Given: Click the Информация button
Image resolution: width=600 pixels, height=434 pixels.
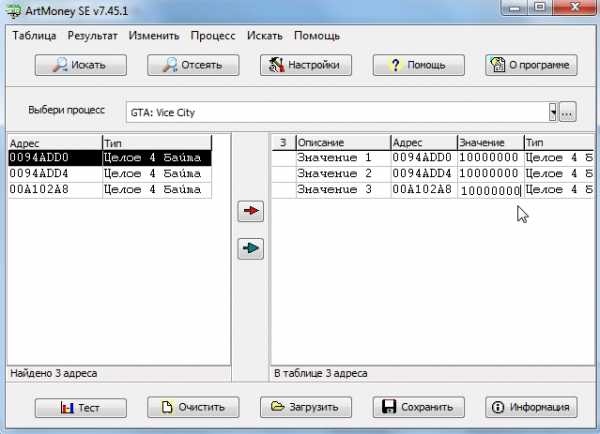Looking at the screenshot, I should (531, 407).
